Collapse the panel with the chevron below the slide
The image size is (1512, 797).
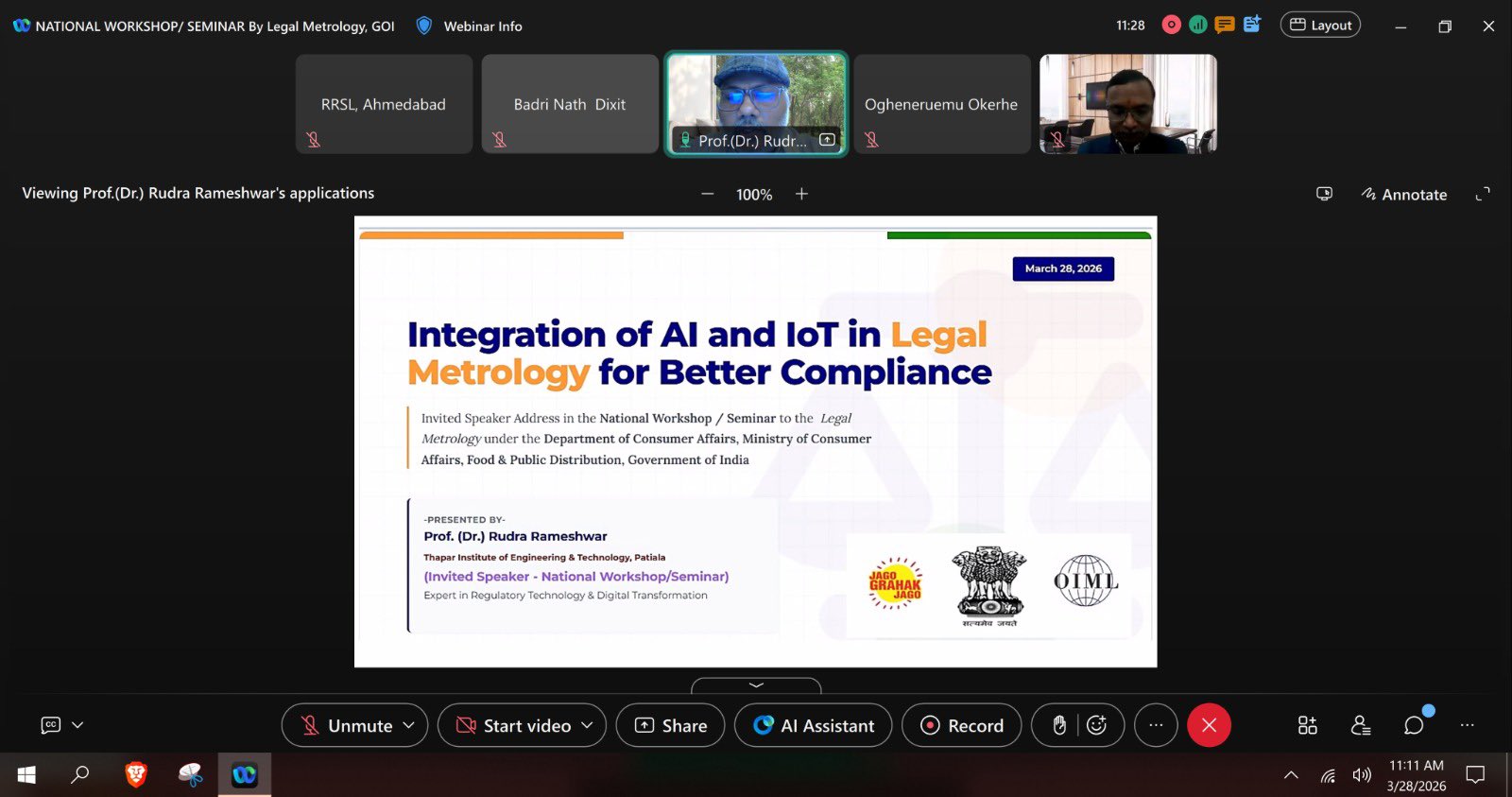pyautogui.click(x=756, y=685)
